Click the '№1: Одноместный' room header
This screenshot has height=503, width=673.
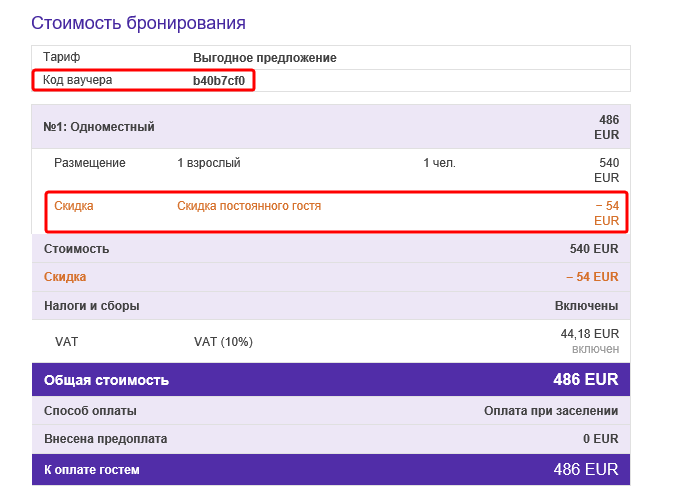tap(99, 127)
